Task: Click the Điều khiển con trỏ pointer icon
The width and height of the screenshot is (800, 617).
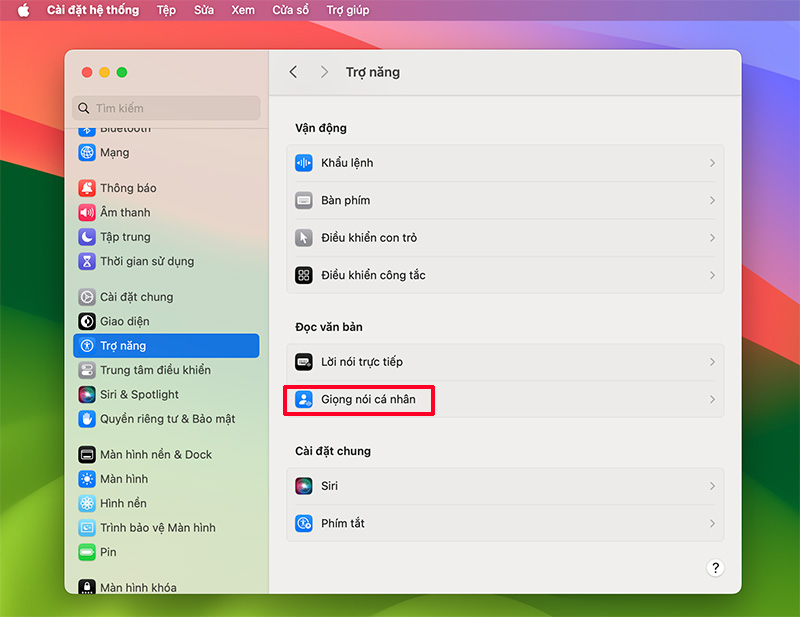Action: point(304,238)
